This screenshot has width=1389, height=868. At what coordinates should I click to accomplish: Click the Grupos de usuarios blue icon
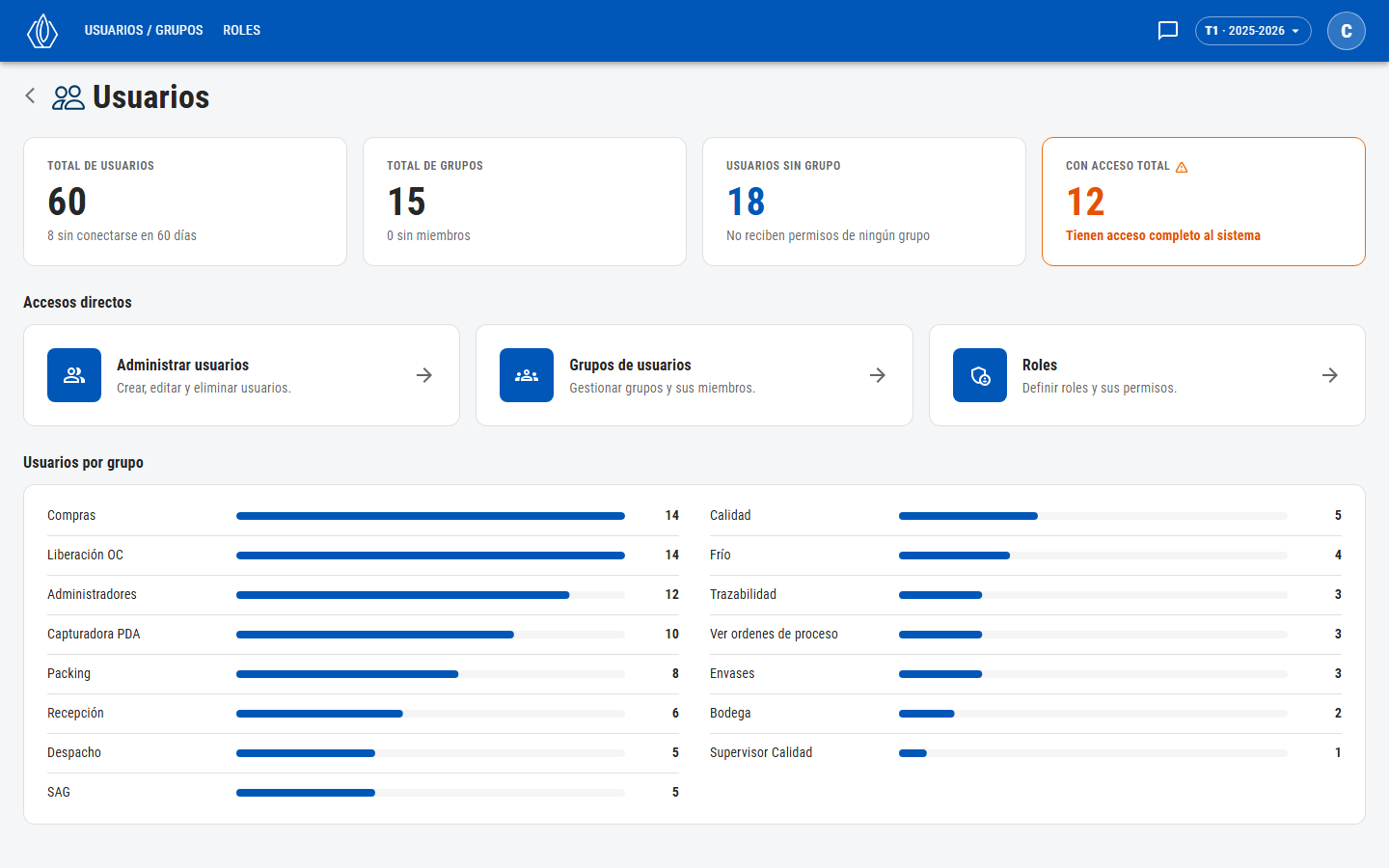(x=527, y=375)
